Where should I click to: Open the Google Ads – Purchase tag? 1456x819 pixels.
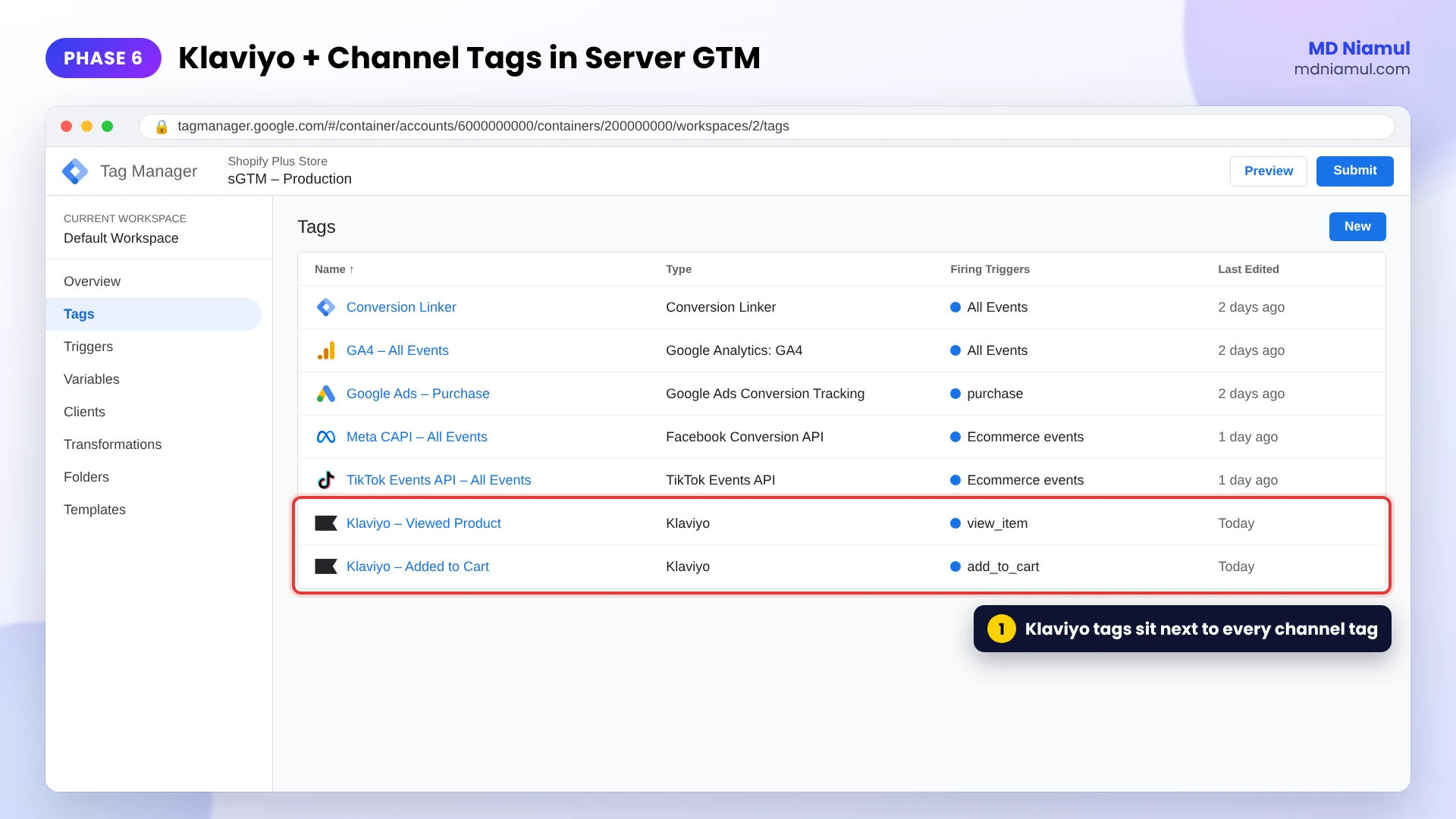coord(418,394)
